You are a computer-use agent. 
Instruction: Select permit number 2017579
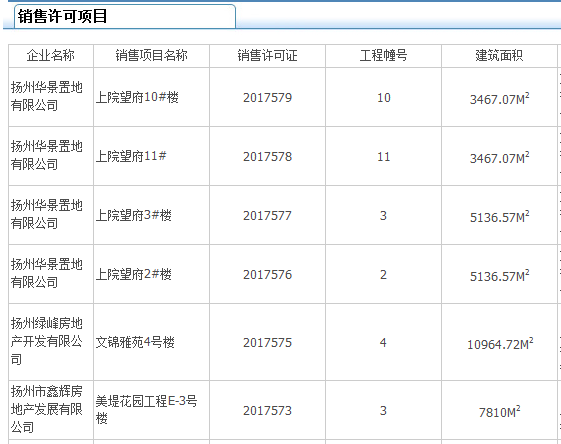coord(267,98)
